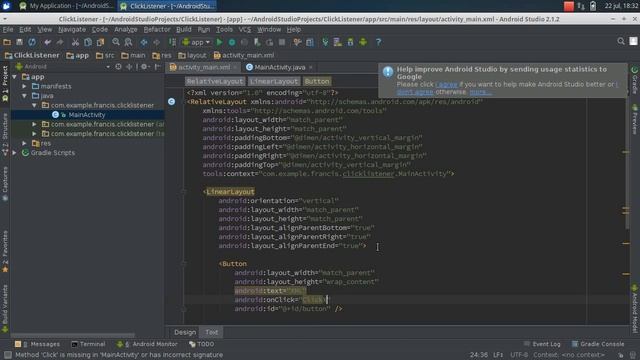The image size is (640, 360).
Task: Click the Copy toolbar icon
Action: click(x=88, y=42)
